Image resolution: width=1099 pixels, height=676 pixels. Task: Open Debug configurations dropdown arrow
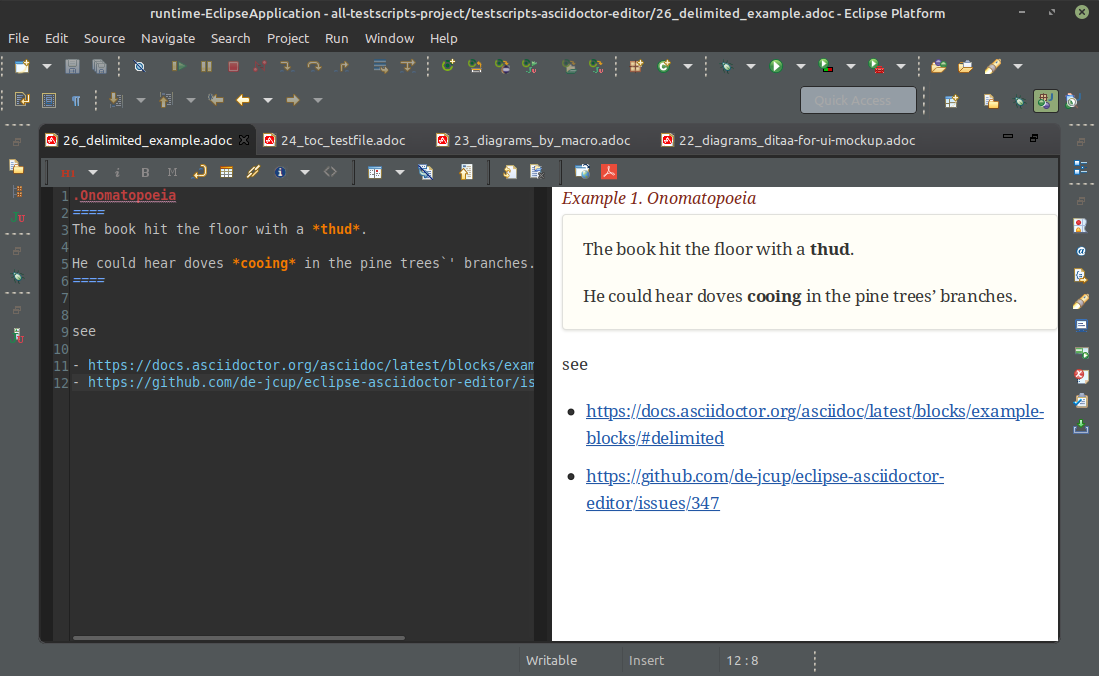(751, 67)
